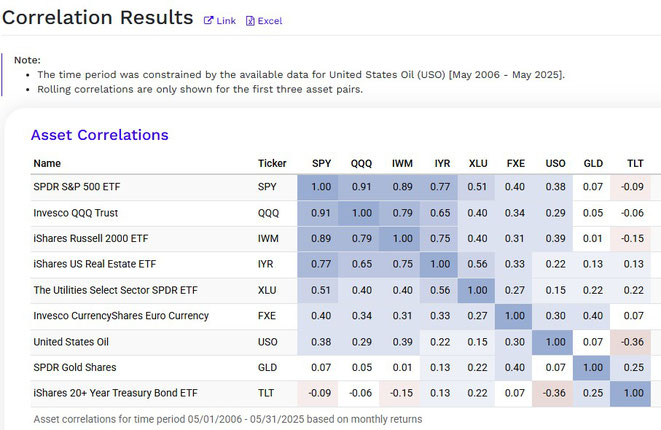The image size is (661, 430).
Task: Click the Link external icon
Action: pos(208,21)
